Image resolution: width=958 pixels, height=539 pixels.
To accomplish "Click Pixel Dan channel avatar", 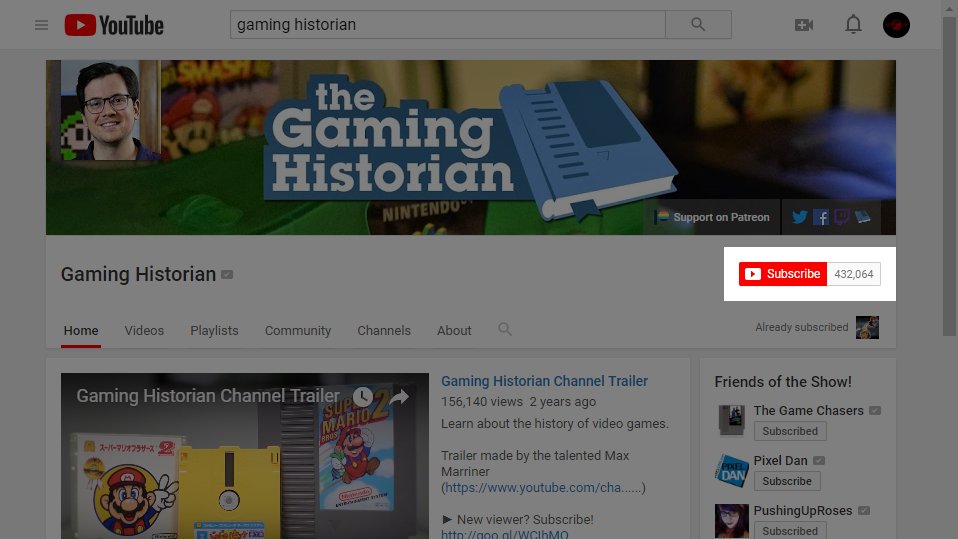I will 731,471.
